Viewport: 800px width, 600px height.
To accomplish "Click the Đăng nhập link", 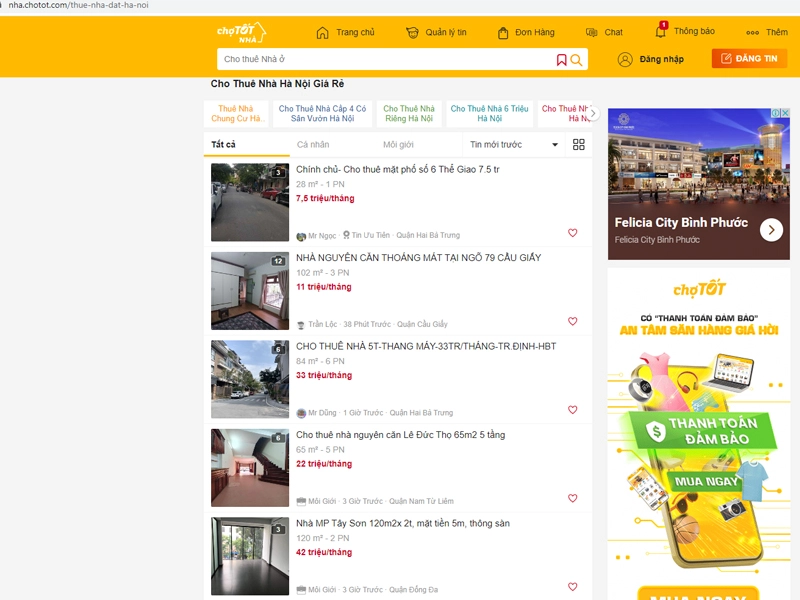I will (x=661, y=60).
